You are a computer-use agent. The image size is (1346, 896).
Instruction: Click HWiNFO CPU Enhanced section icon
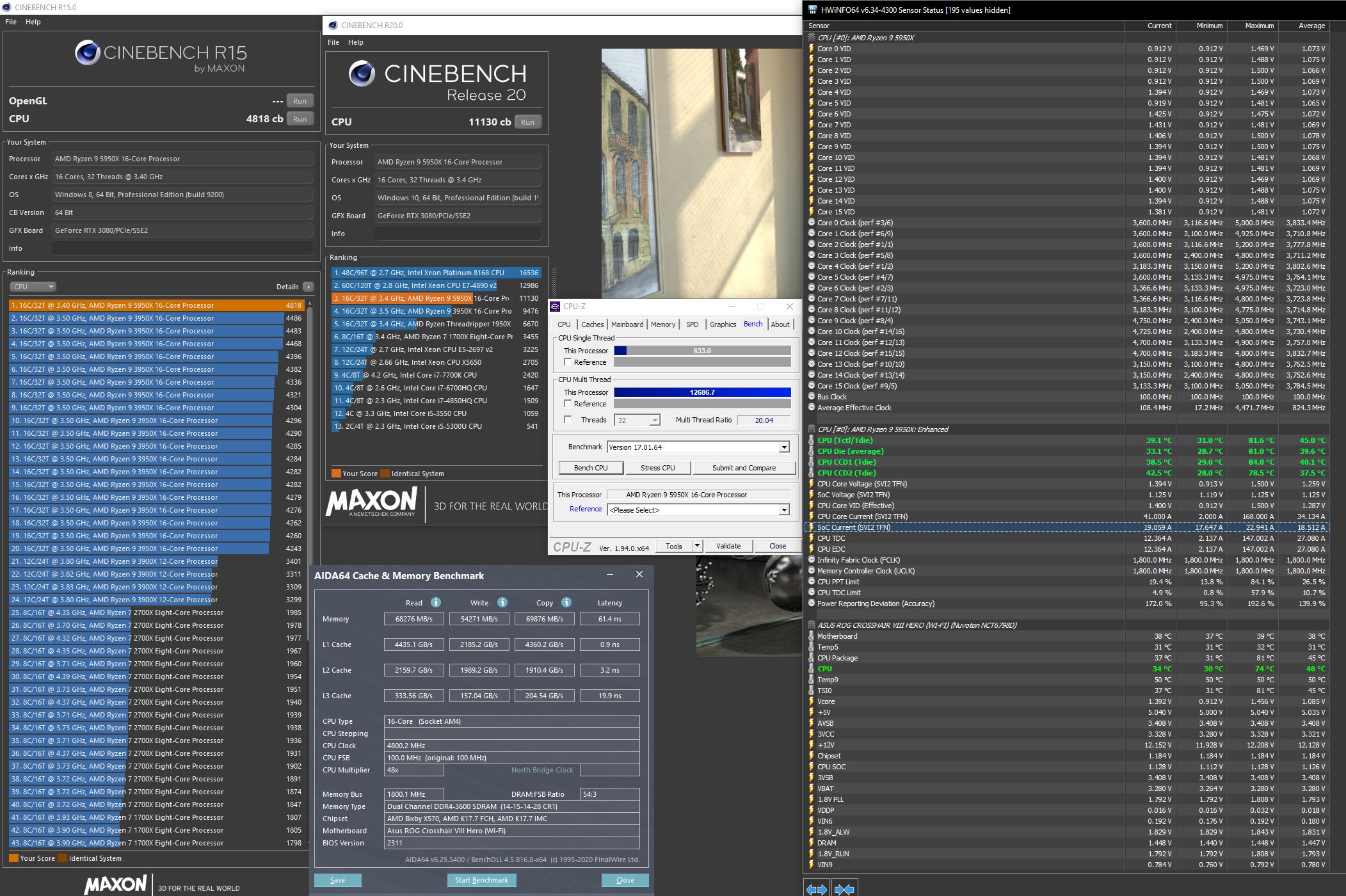pos(812,429)
